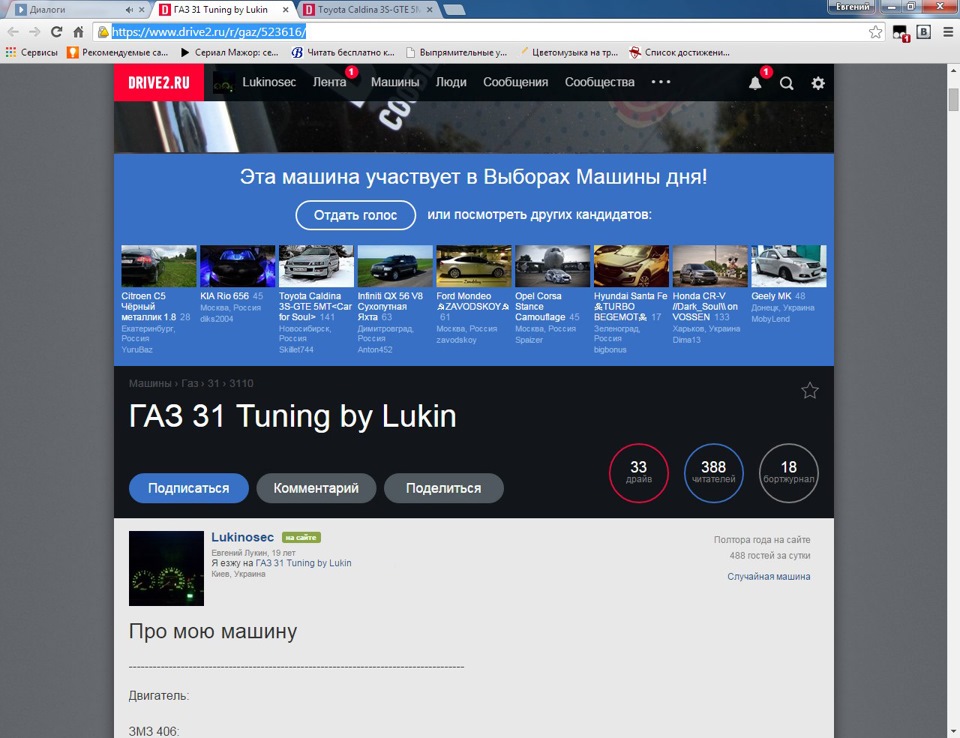Open the Geely MK candidate thumbnail
The image size is (960, 738).
pyautogui.click(x=789, y=266)
